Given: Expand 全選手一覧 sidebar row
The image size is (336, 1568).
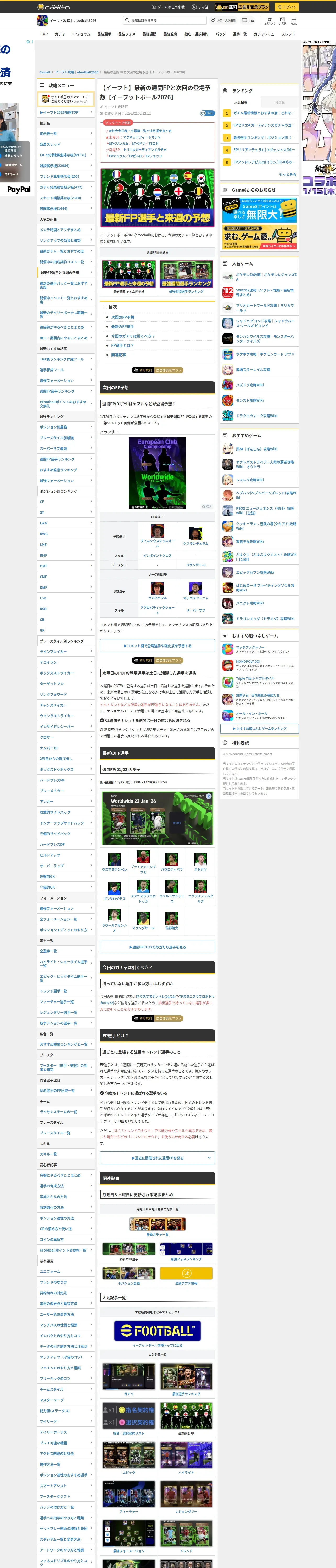Looking at the screenshot, I should (66, 951).
